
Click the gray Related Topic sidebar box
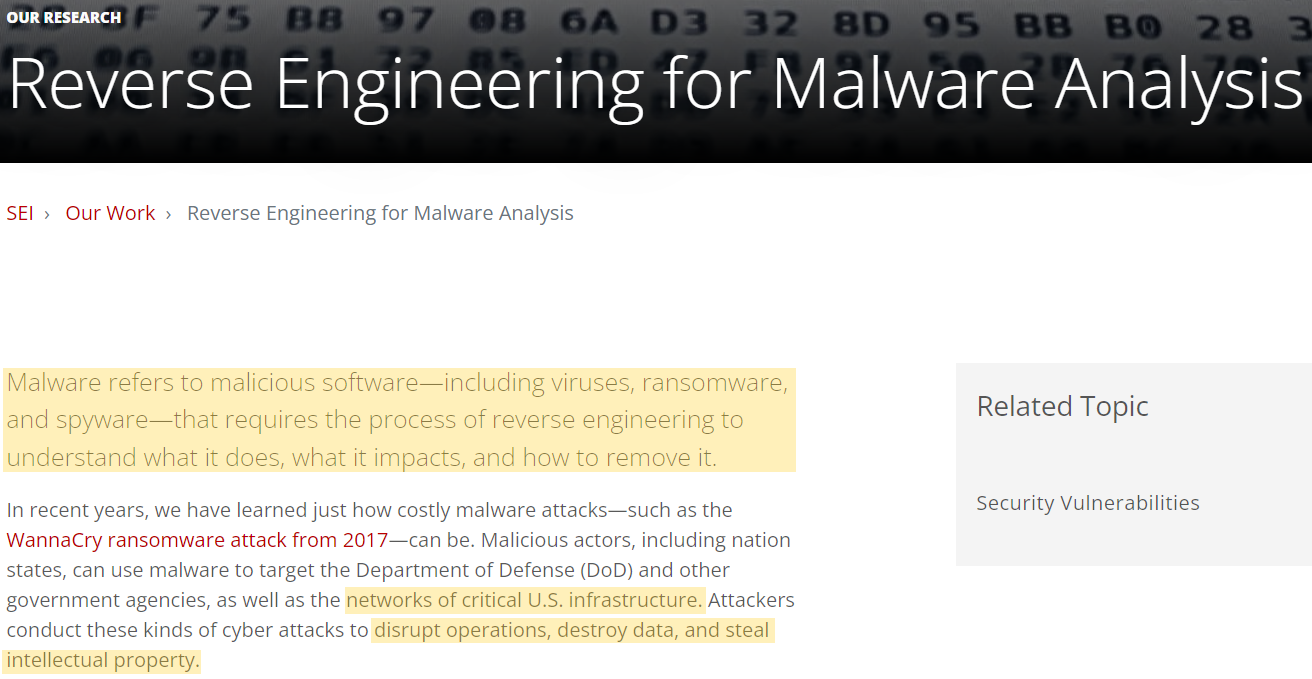(x=1134, y=464)
